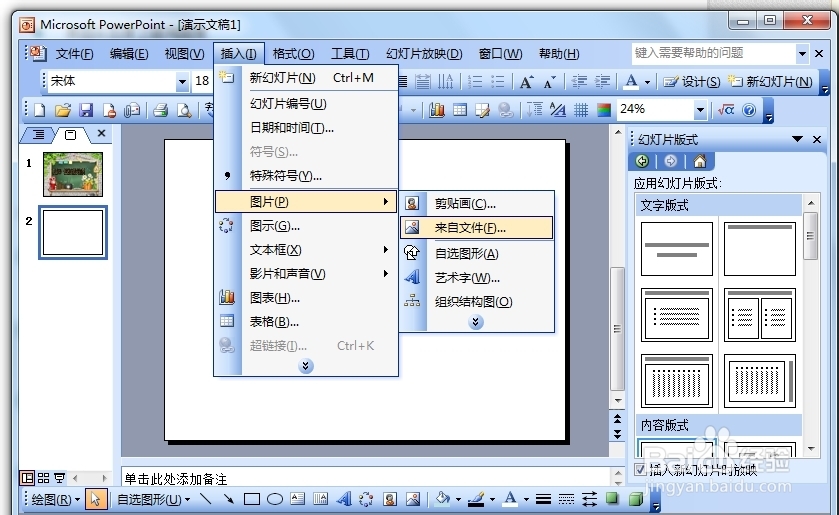
Task: Click the Home icon in task pane
Action: 699,161
